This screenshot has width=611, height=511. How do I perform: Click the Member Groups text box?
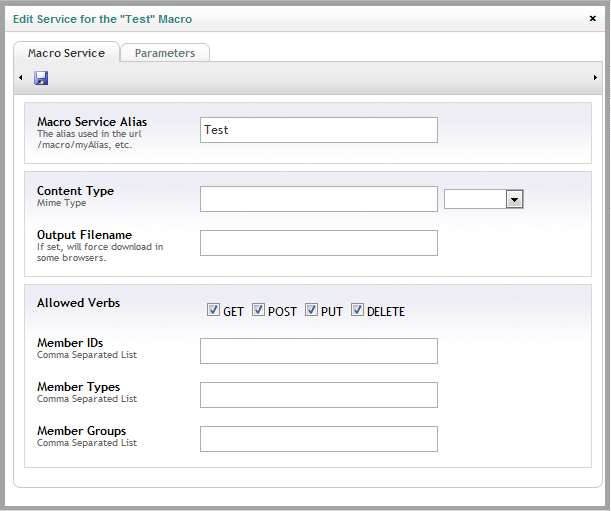(x=319, y=439)
